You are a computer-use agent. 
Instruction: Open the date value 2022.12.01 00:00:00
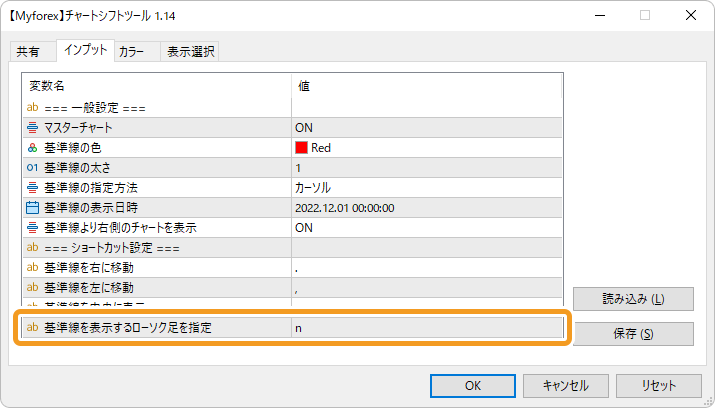point(426,208)
